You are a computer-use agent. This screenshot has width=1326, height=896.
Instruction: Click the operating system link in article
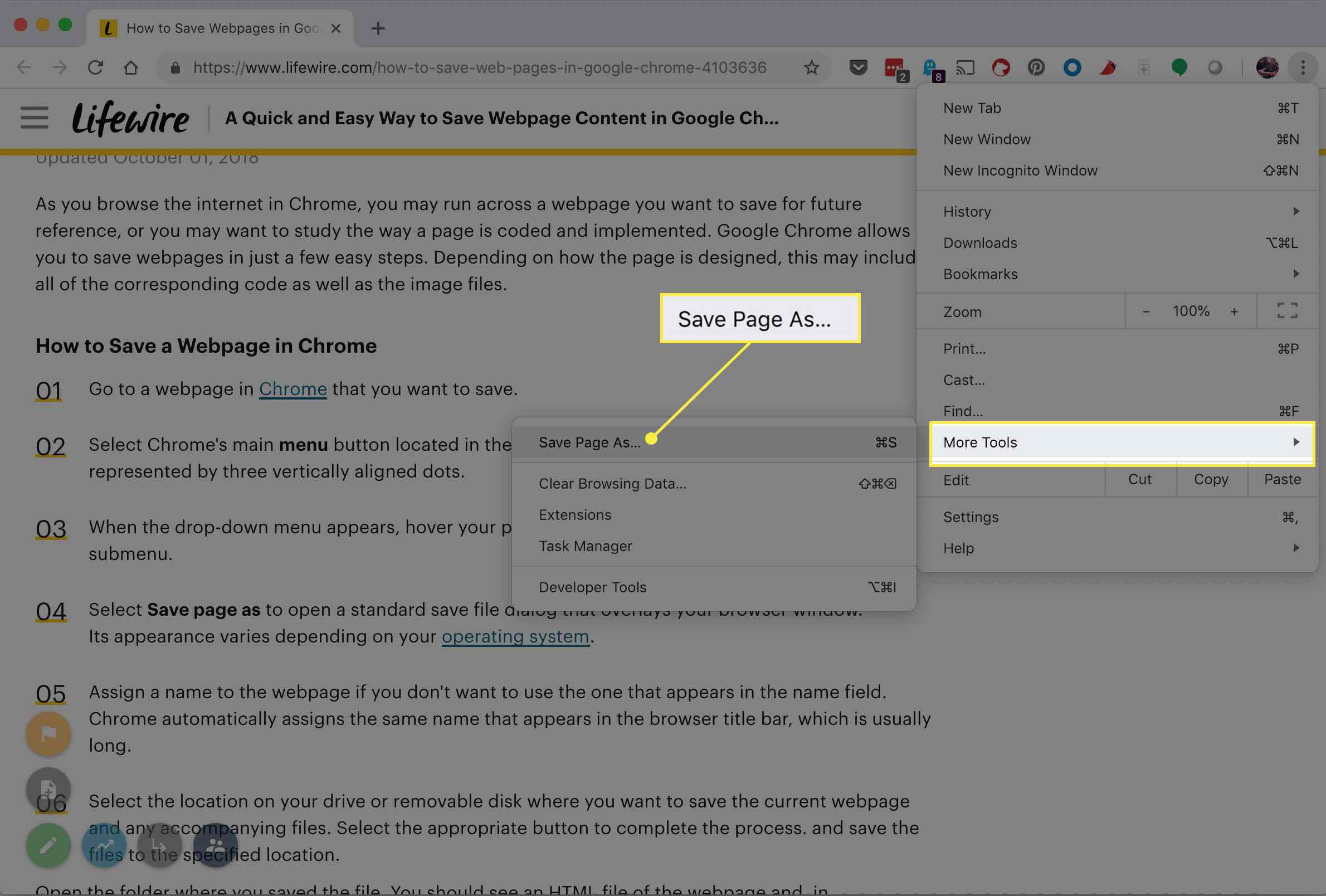click(515, 637)
